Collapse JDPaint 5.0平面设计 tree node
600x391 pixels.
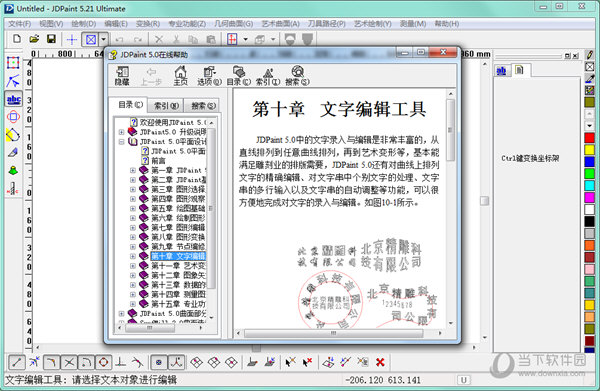pos(121,142)
